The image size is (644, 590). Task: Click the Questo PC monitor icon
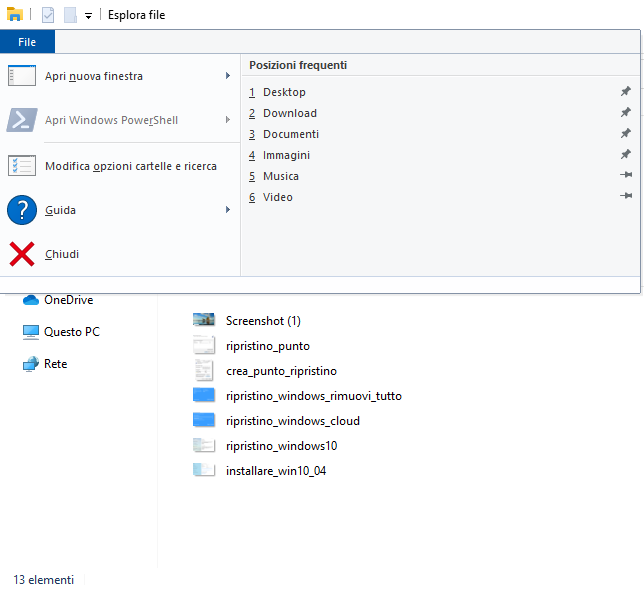tap(30, 332)
